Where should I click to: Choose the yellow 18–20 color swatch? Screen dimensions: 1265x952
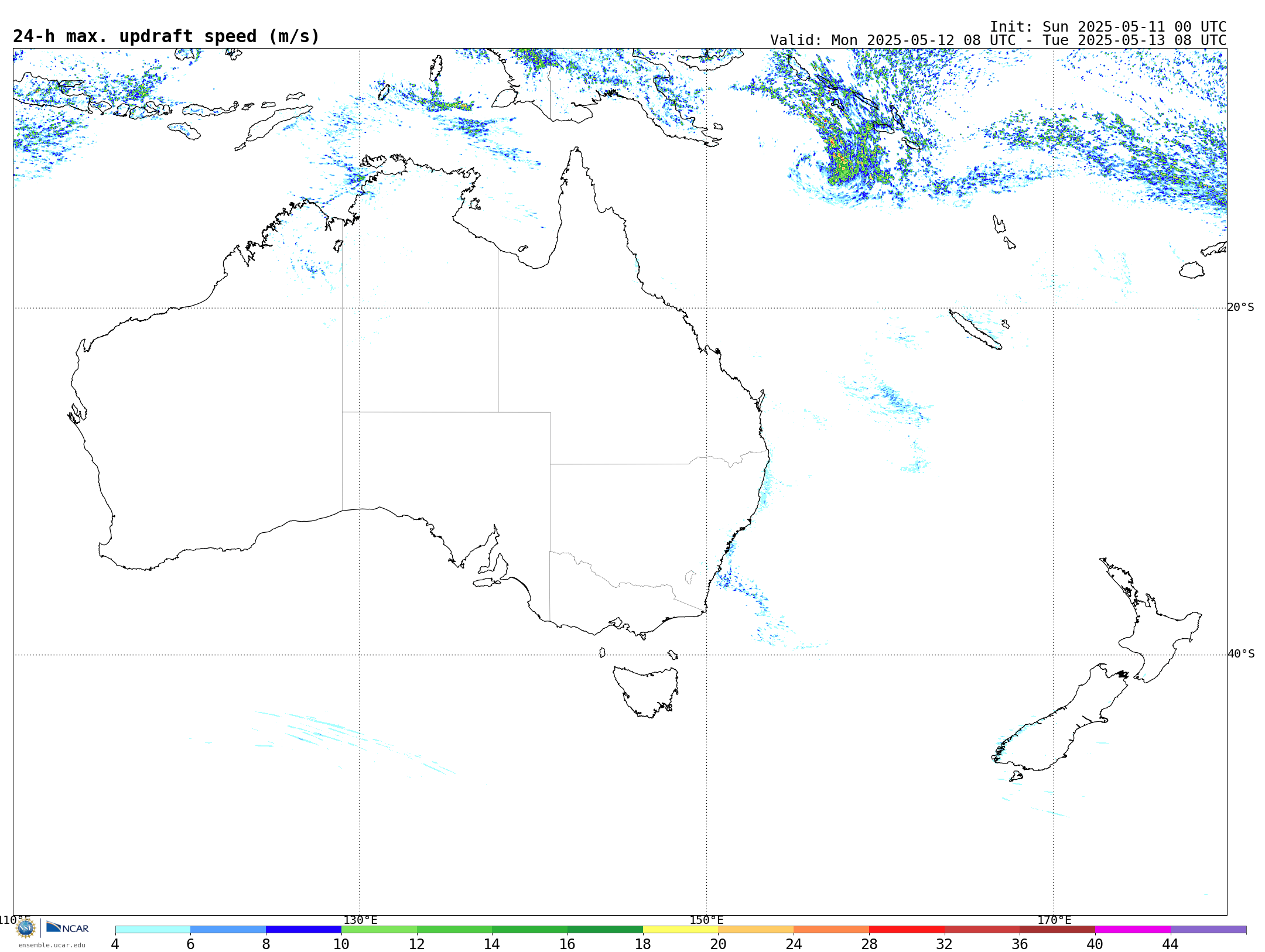pos(681,930)
